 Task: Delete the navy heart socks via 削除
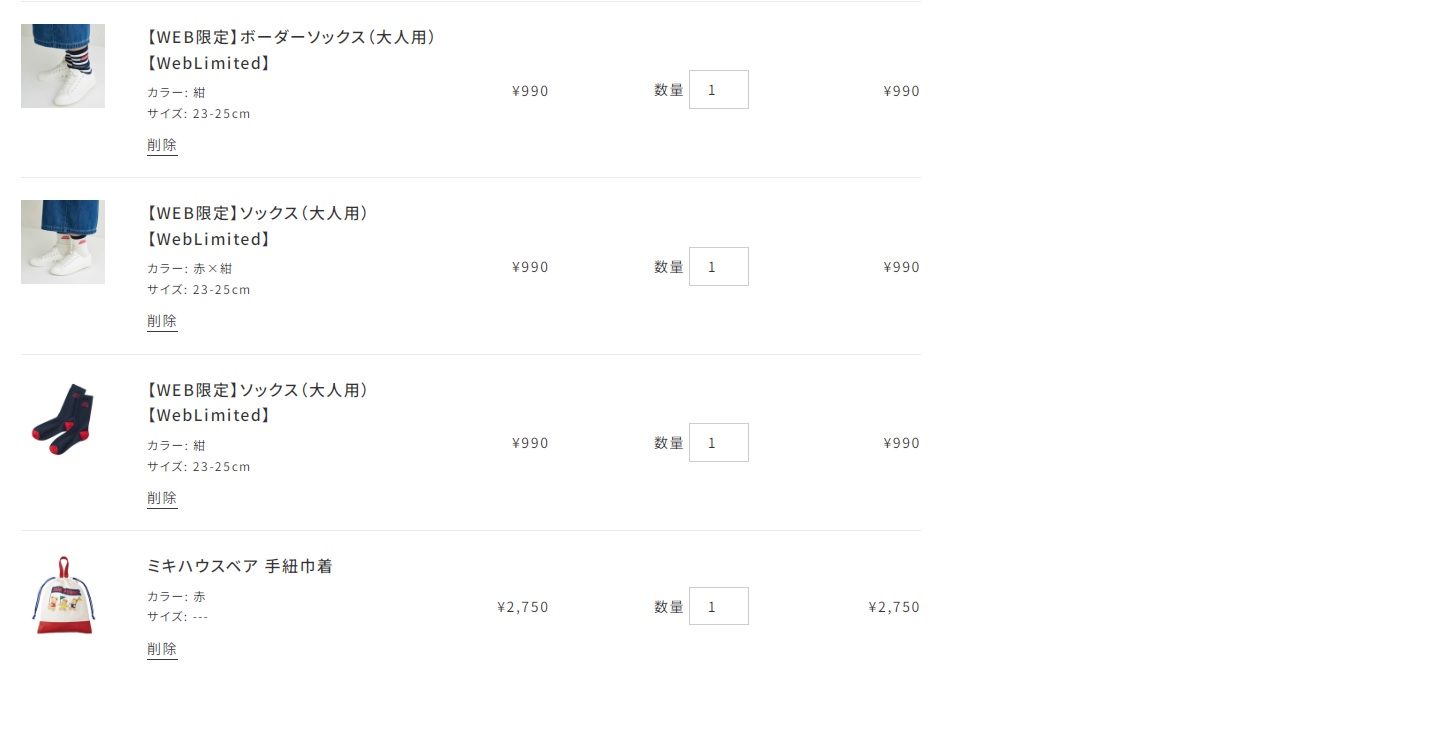pyautogui.click(x=162, y=498)
